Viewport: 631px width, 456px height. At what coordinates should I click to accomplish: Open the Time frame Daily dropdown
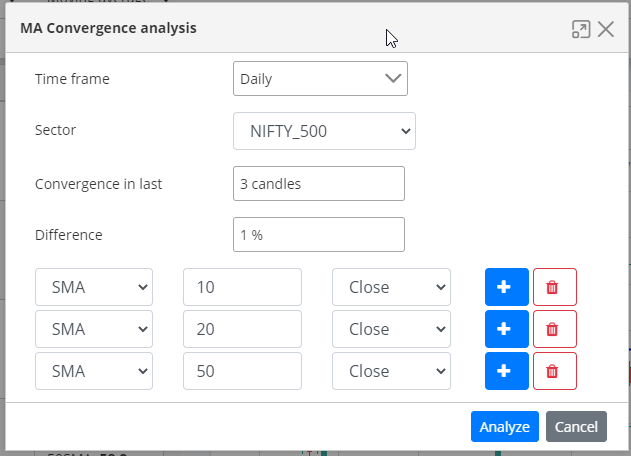tap(320, 78)
